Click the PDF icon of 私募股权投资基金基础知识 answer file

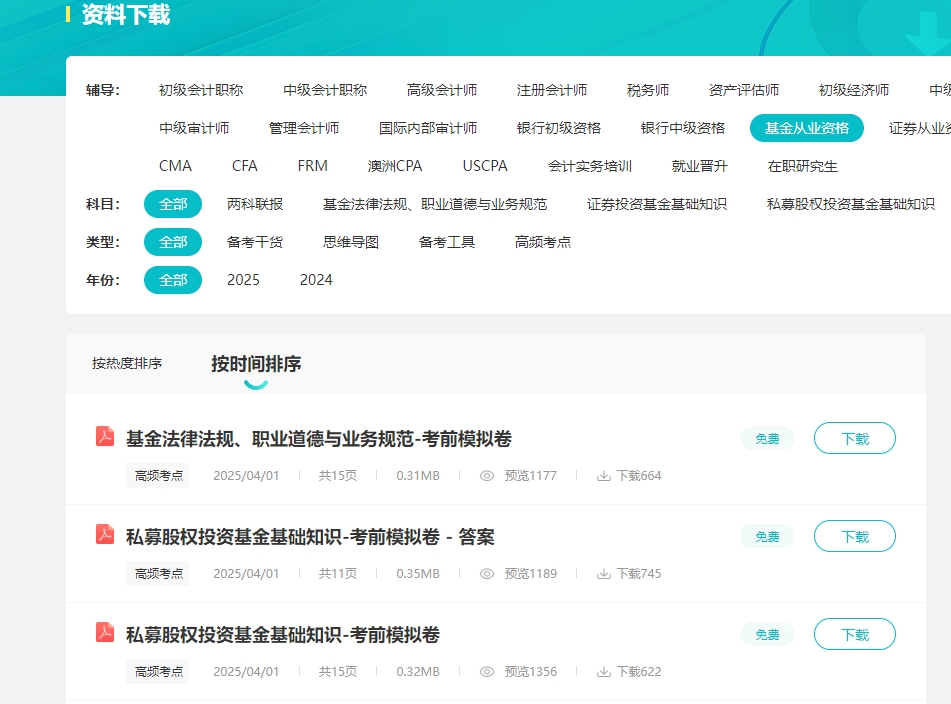[x=105, y=536]
